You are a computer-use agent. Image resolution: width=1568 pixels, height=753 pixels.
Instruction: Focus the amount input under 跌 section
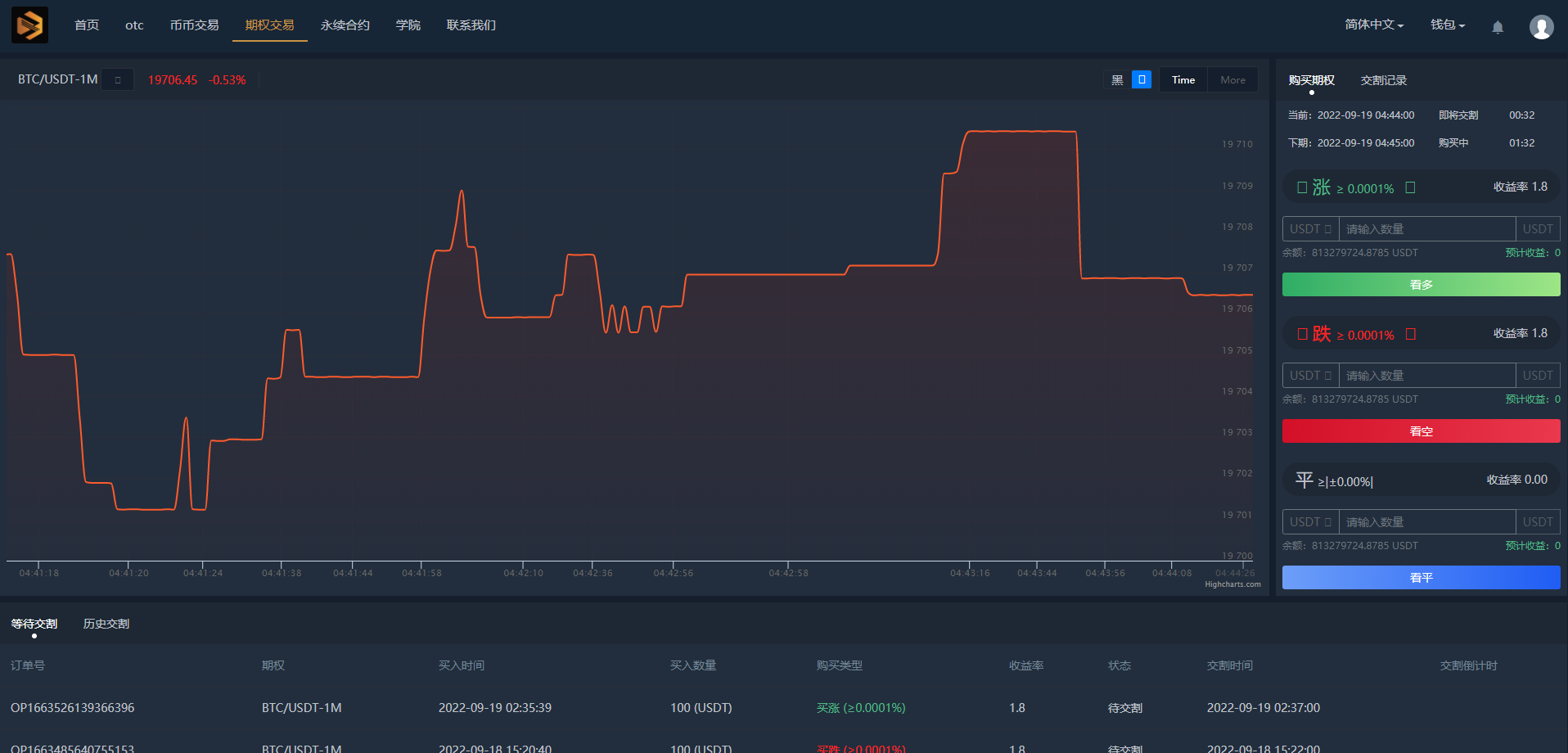click(1426, 376)
